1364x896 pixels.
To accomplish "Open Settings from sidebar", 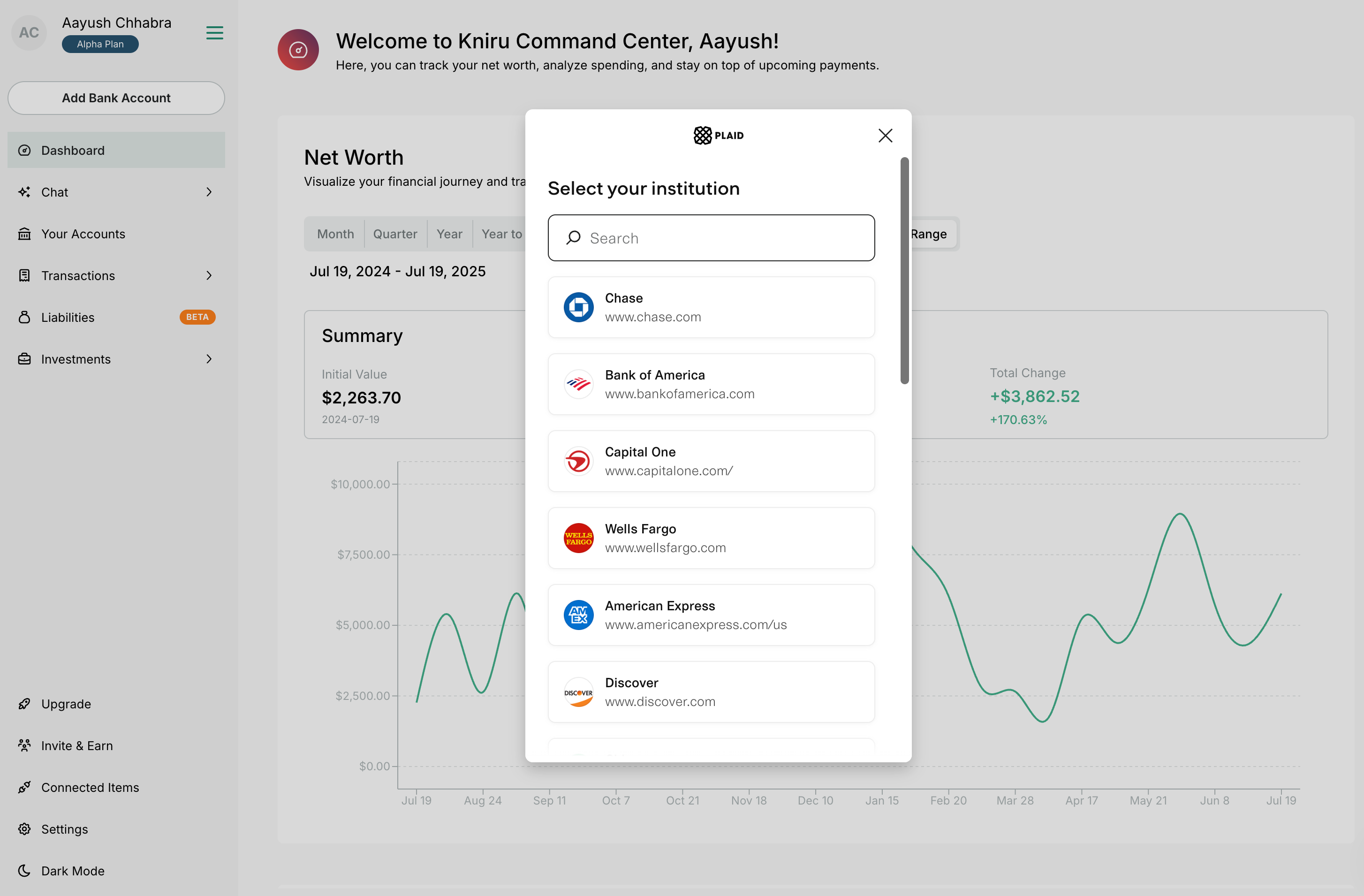I will pos(116,829).
